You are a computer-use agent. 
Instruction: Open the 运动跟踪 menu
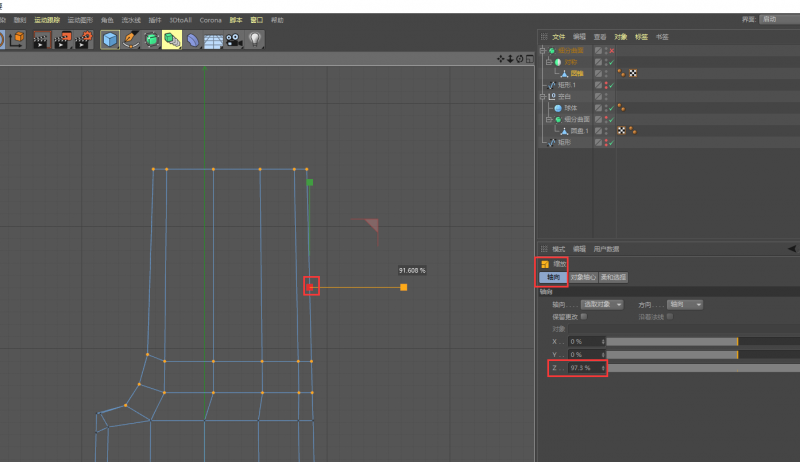coord(47,20)
